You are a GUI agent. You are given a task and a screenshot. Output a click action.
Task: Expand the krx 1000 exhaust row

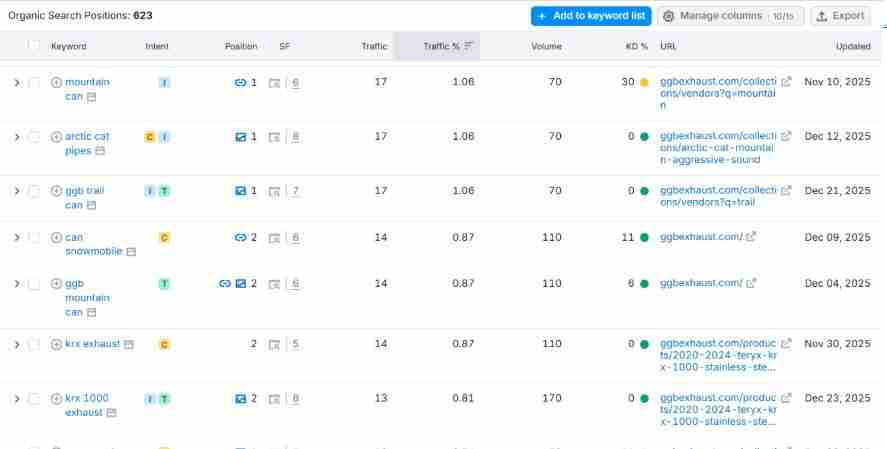click(x=16, y=399)
